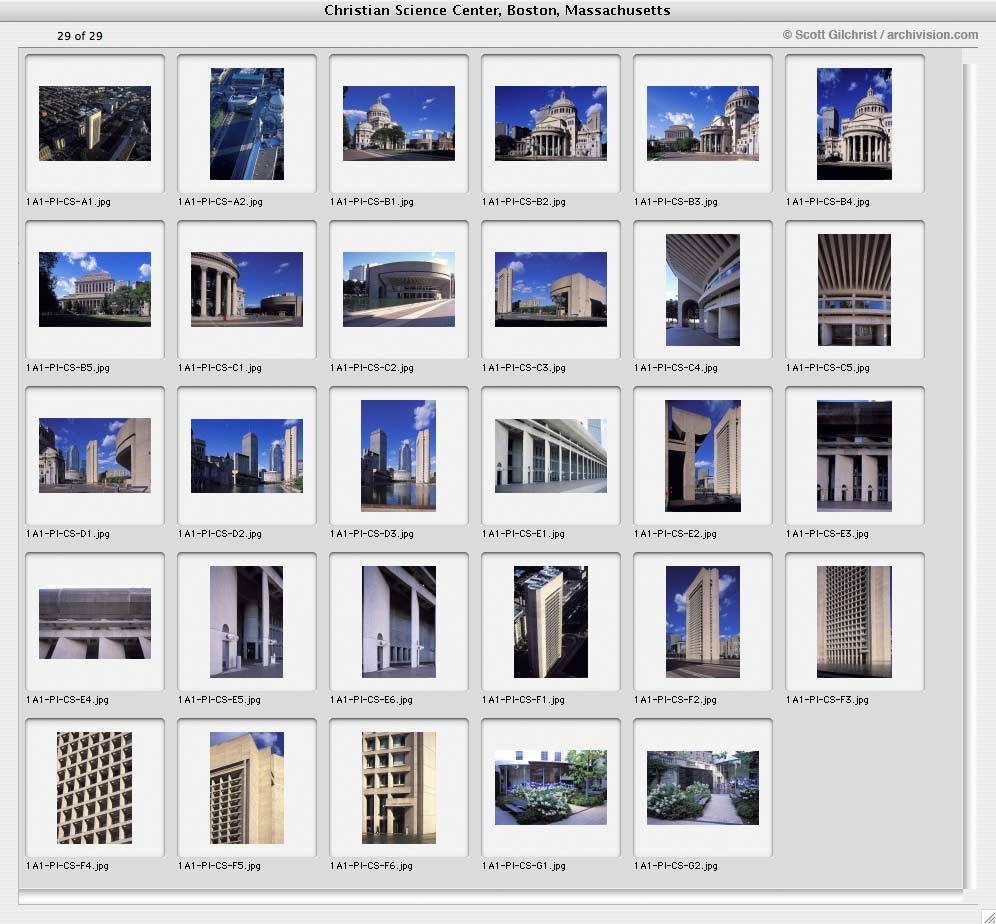
Task: Select thumbnail 1A1-PI-CS-E6.jpg
Action: [399, 622]
